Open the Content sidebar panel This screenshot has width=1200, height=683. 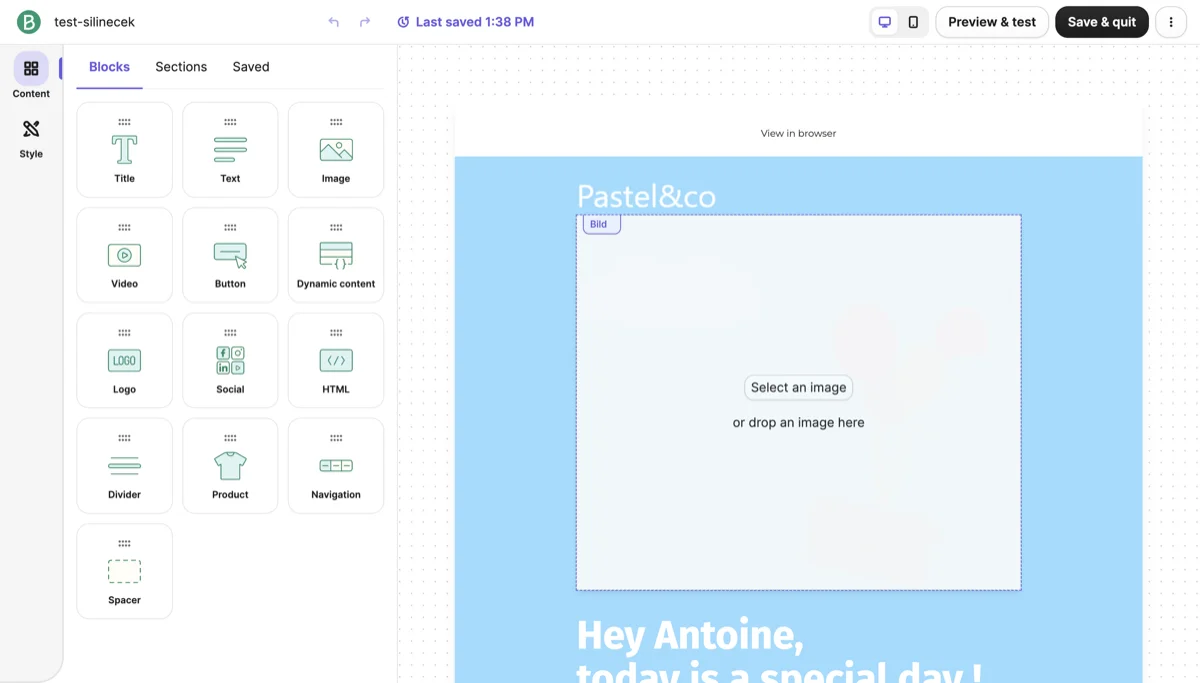click(x=31, y=76)
